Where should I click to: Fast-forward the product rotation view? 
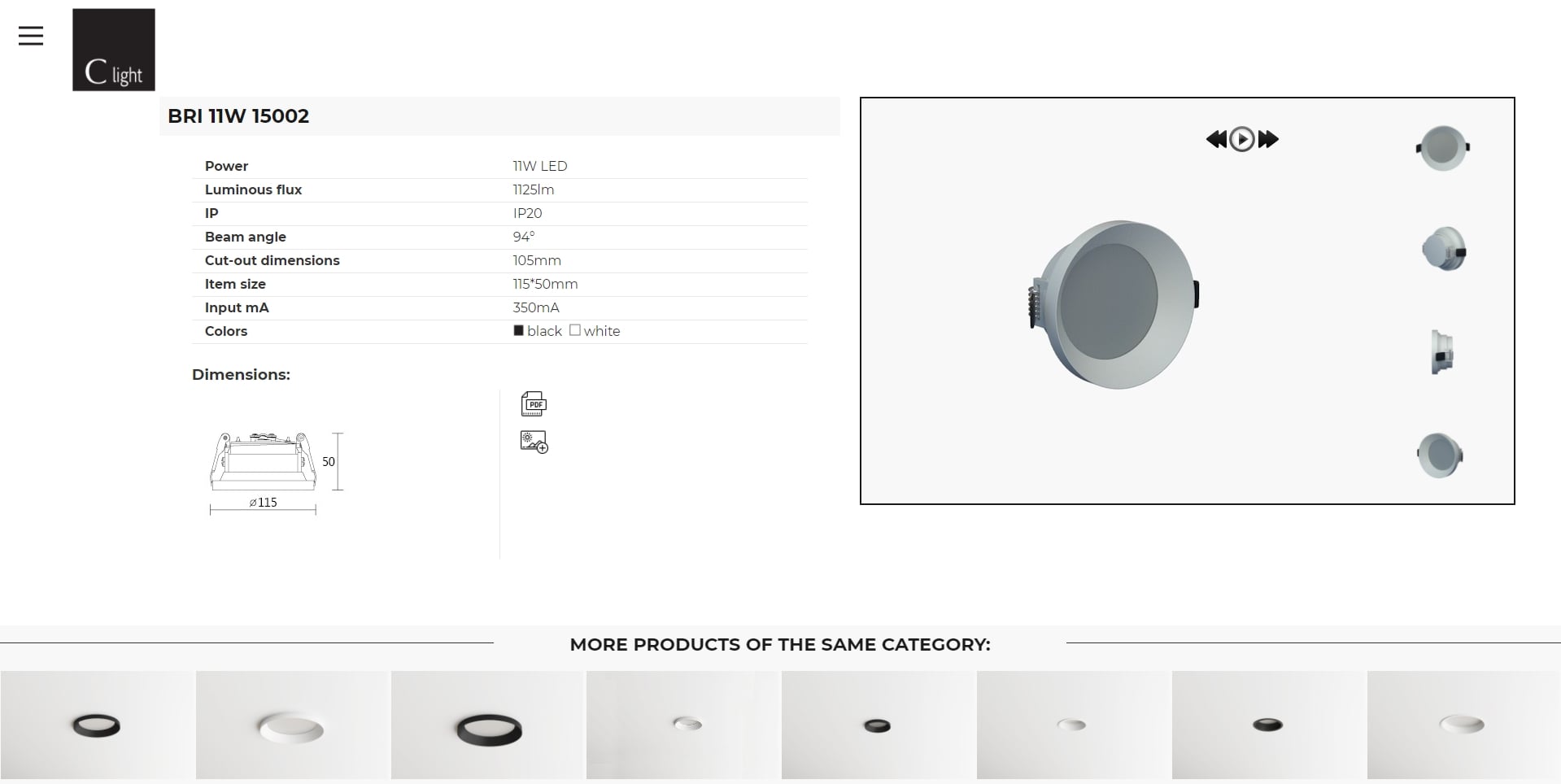[1268, 139]
